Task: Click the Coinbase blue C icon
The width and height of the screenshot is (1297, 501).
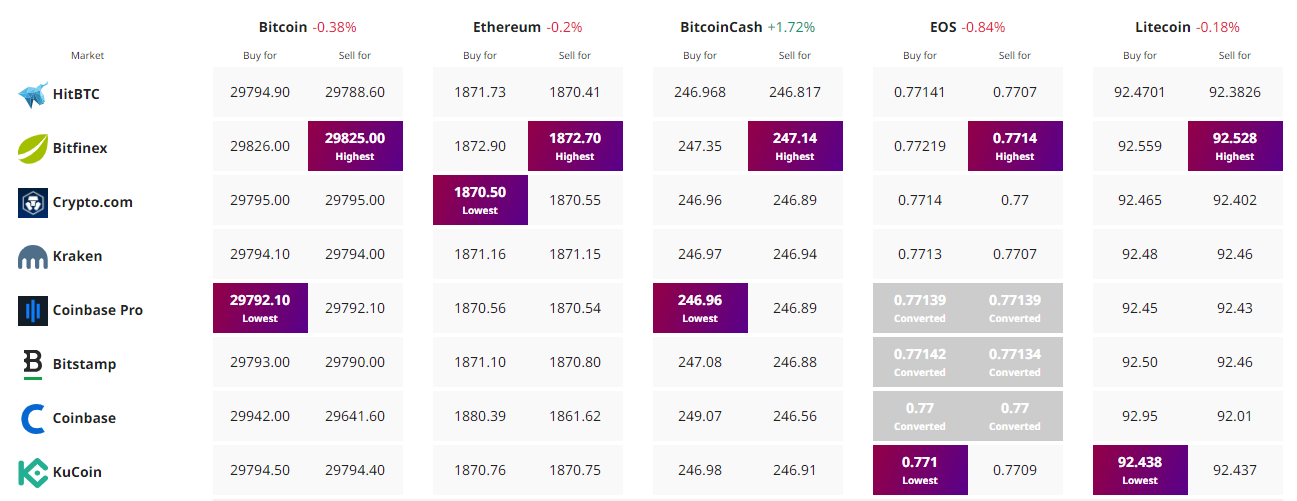Action: click(33, 418)
